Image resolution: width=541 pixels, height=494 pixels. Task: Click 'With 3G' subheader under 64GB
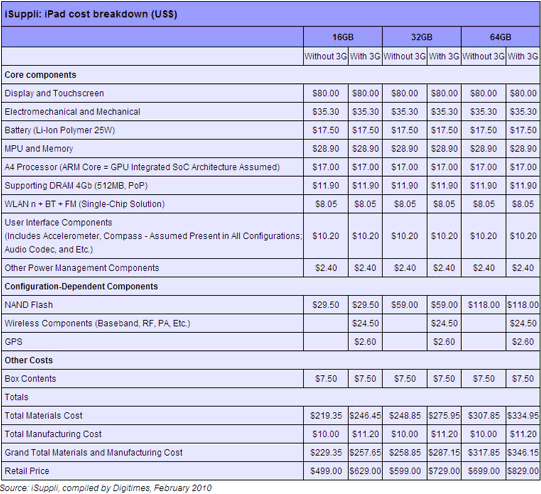click(x=523, y=56)
